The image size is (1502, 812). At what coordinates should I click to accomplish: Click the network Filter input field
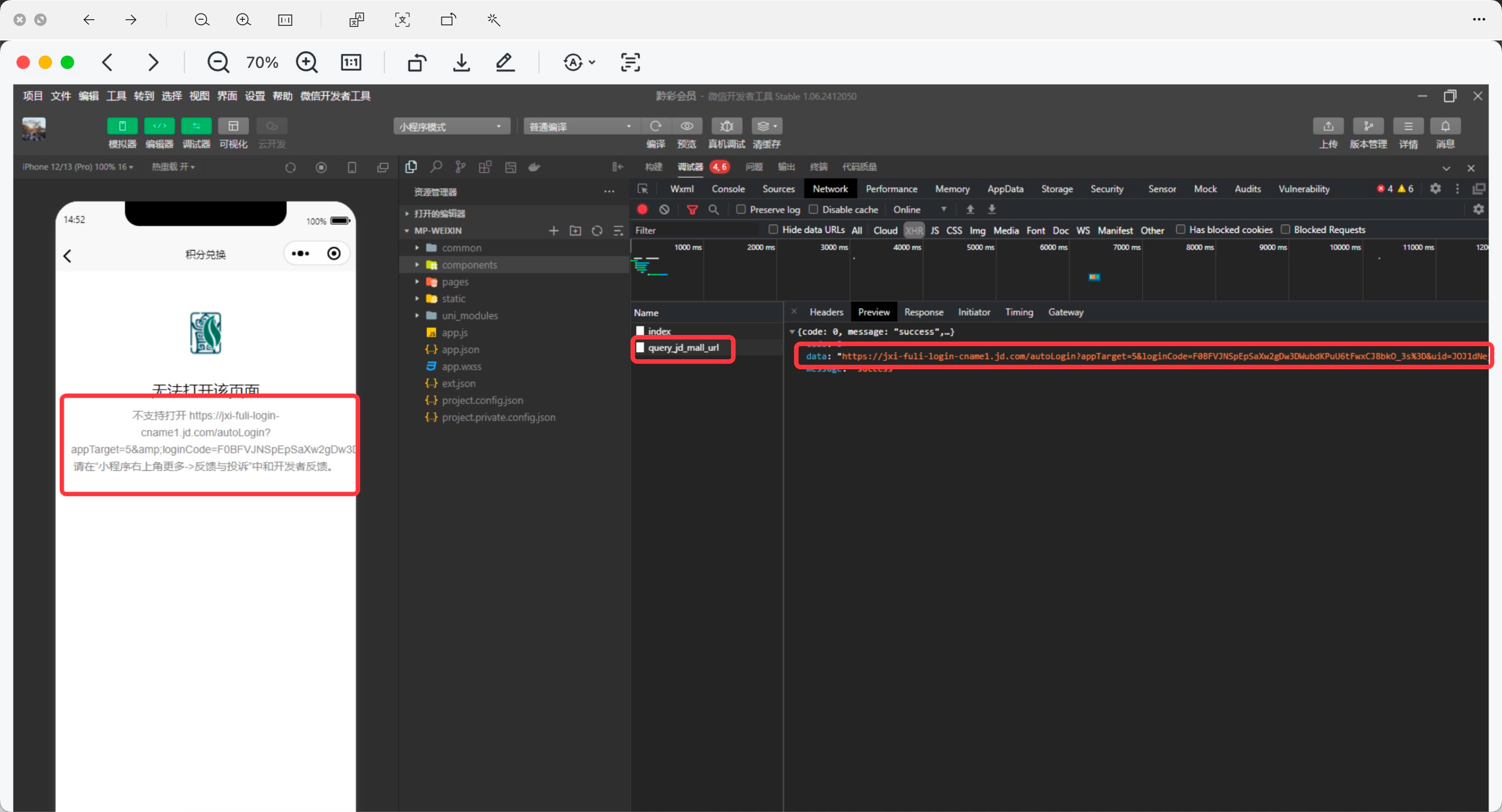pyautogui.click(x=694, y=231)
